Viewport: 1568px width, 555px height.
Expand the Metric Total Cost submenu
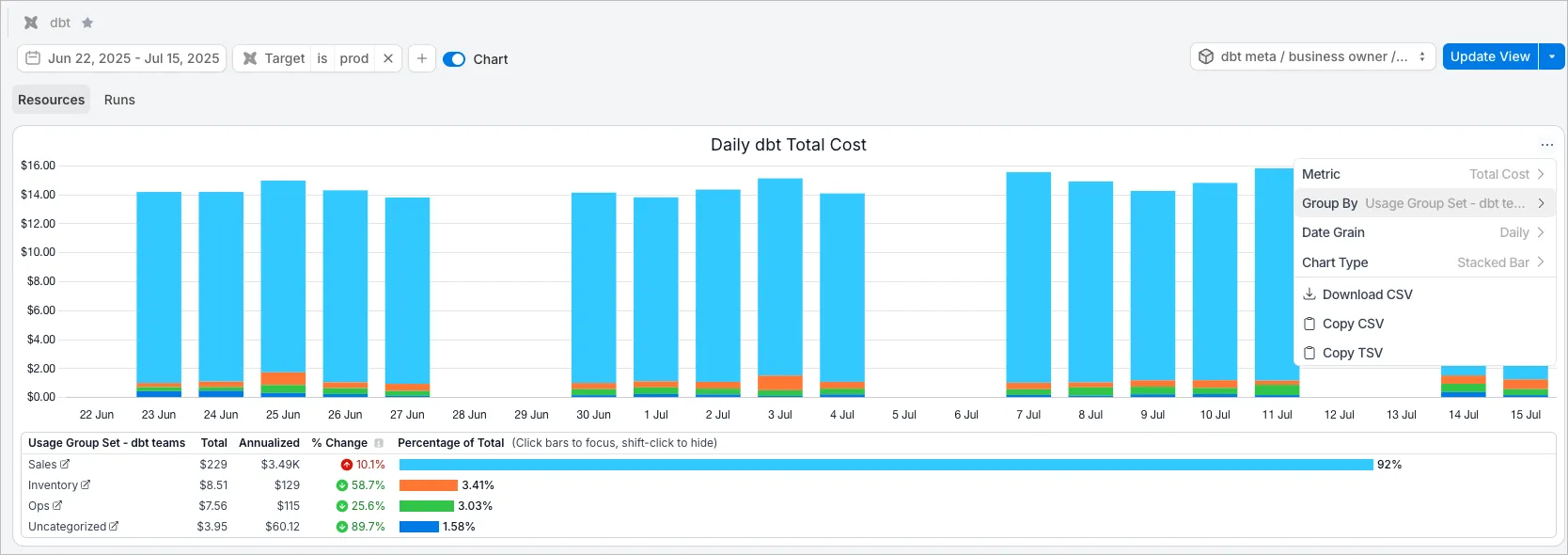(x=1423, y=174)
